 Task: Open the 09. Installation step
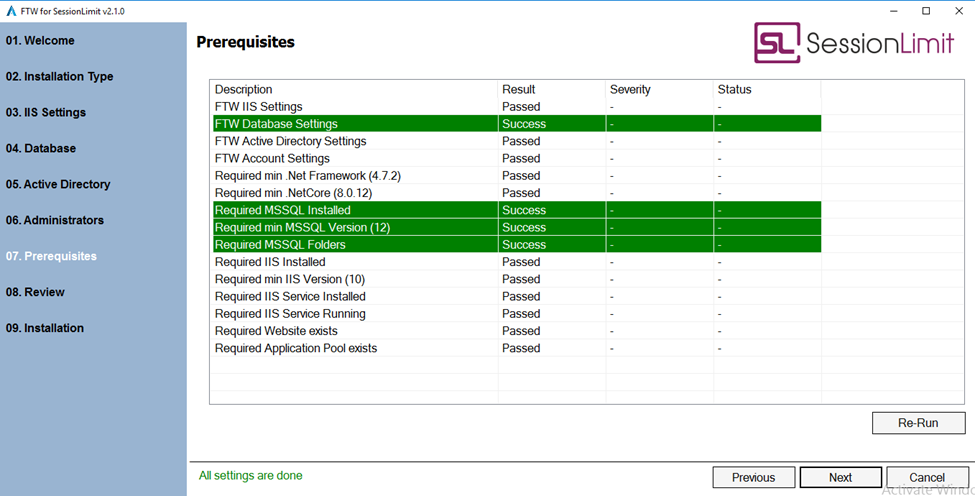(x=45, y=329)
